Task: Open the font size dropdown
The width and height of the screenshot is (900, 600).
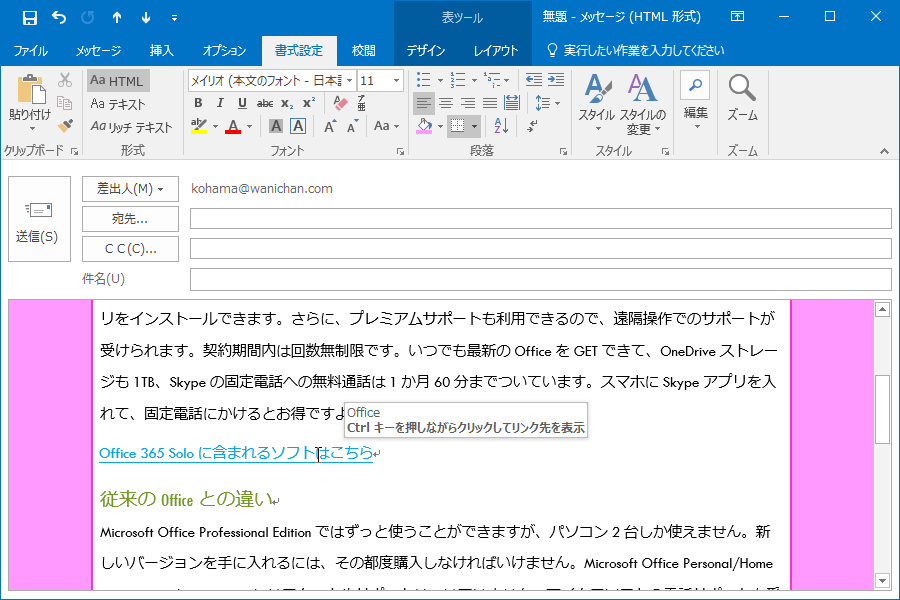Action: coord(396,80)
